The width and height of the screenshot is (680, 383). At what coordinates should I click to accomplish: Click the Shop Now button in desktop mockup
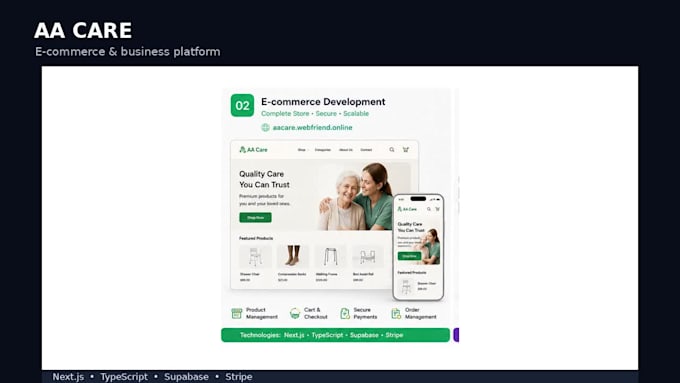point(255,217)
